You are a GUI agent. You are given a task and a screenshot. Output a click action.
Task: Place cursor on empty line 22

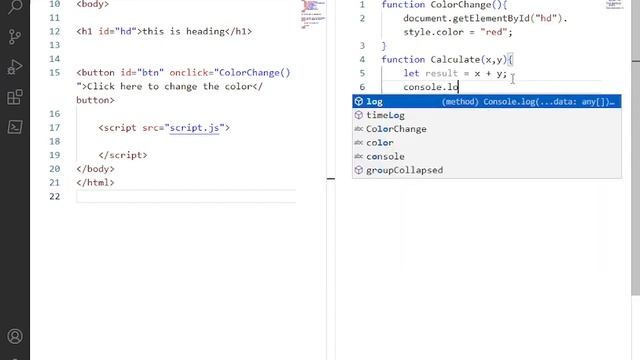[186, 196]
